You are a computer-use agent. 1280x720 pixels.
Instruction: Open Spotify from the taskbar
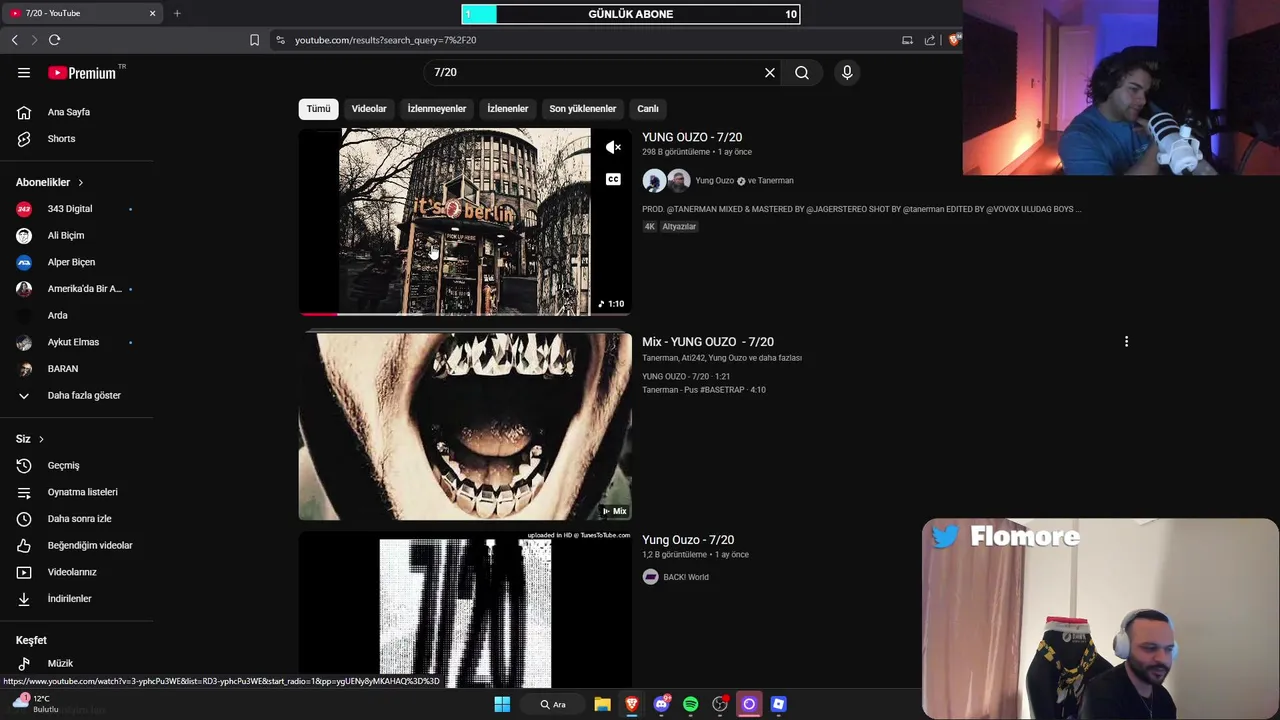690,704
